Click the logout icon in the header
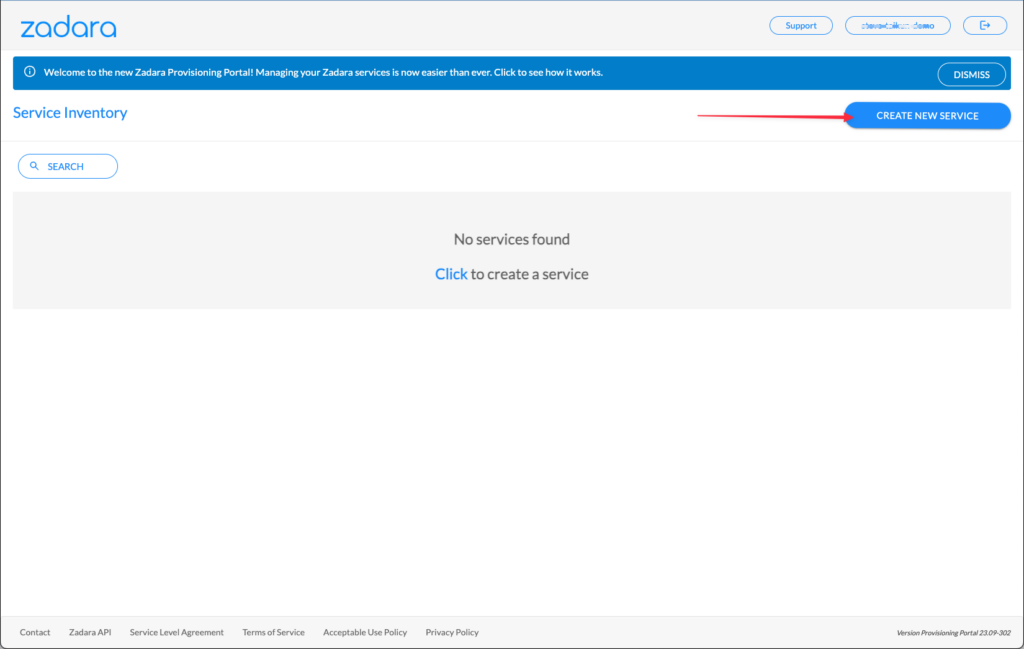 coord(985,25)
